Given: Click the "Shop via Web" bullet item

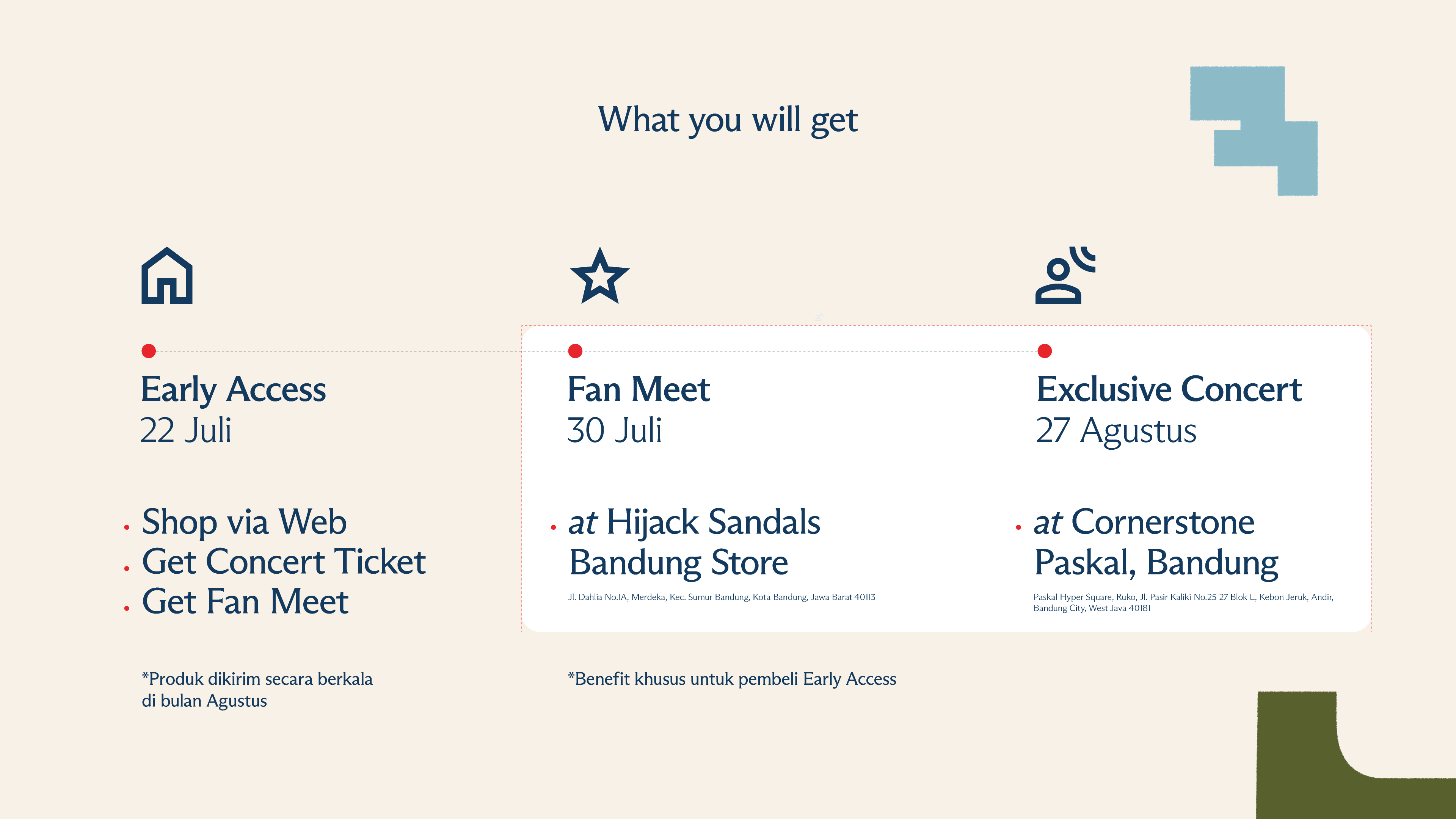Looking at the screenshot, I should pyautogui.click(x=243, y=522).
